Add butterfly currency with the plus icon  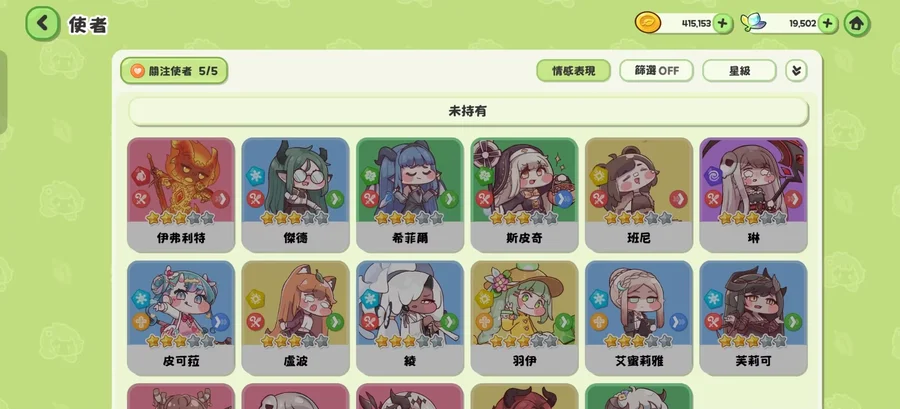827,24
